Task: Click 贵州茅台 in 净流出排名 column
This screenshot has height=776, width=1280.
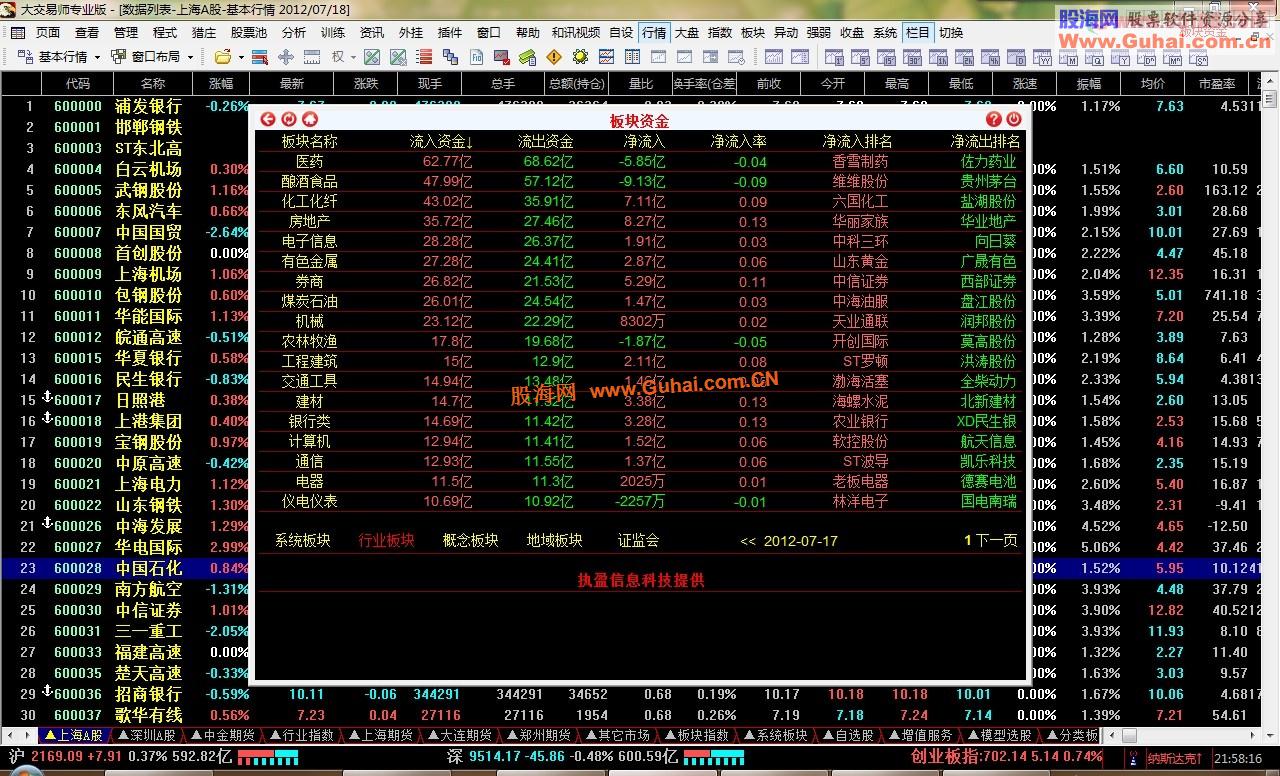Action: 988,181
